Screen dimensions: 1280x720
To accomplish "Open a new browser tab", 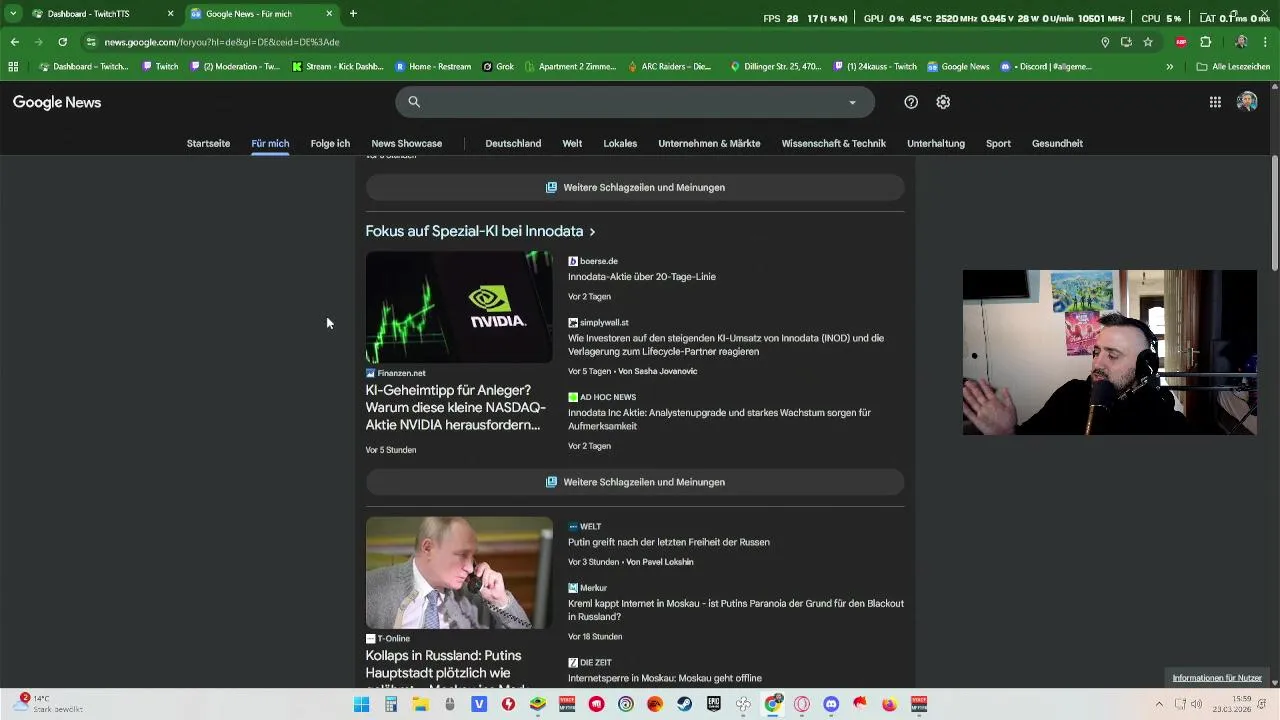I will click(353, 14).
